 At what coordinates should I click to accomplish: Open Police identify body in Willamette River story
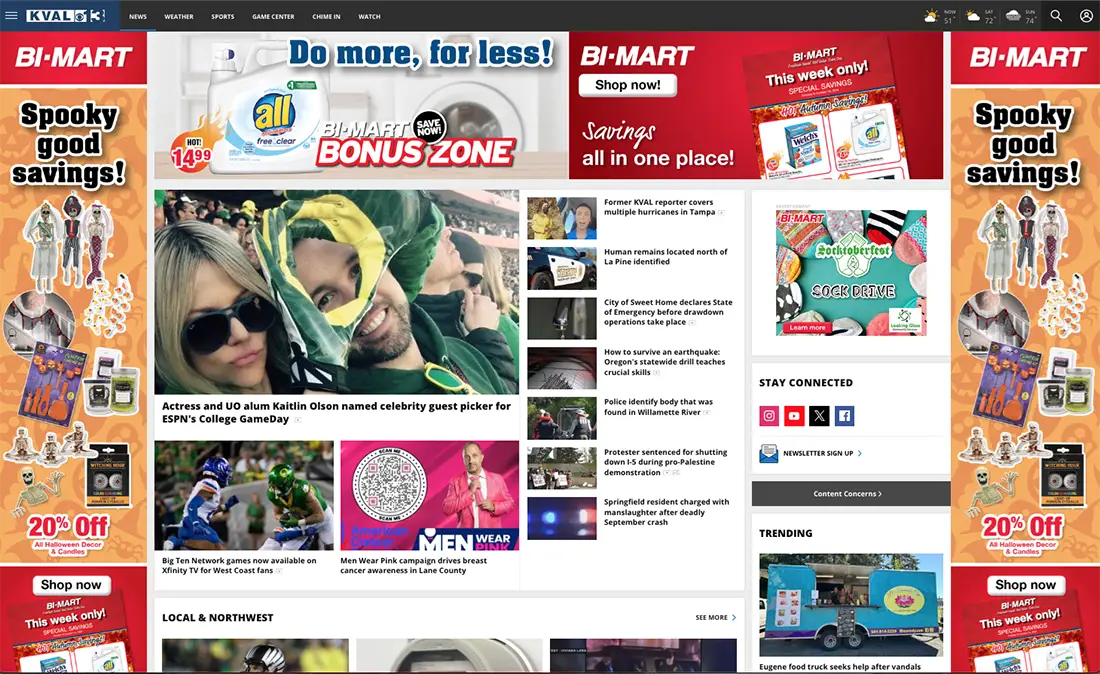click(658, 407)
